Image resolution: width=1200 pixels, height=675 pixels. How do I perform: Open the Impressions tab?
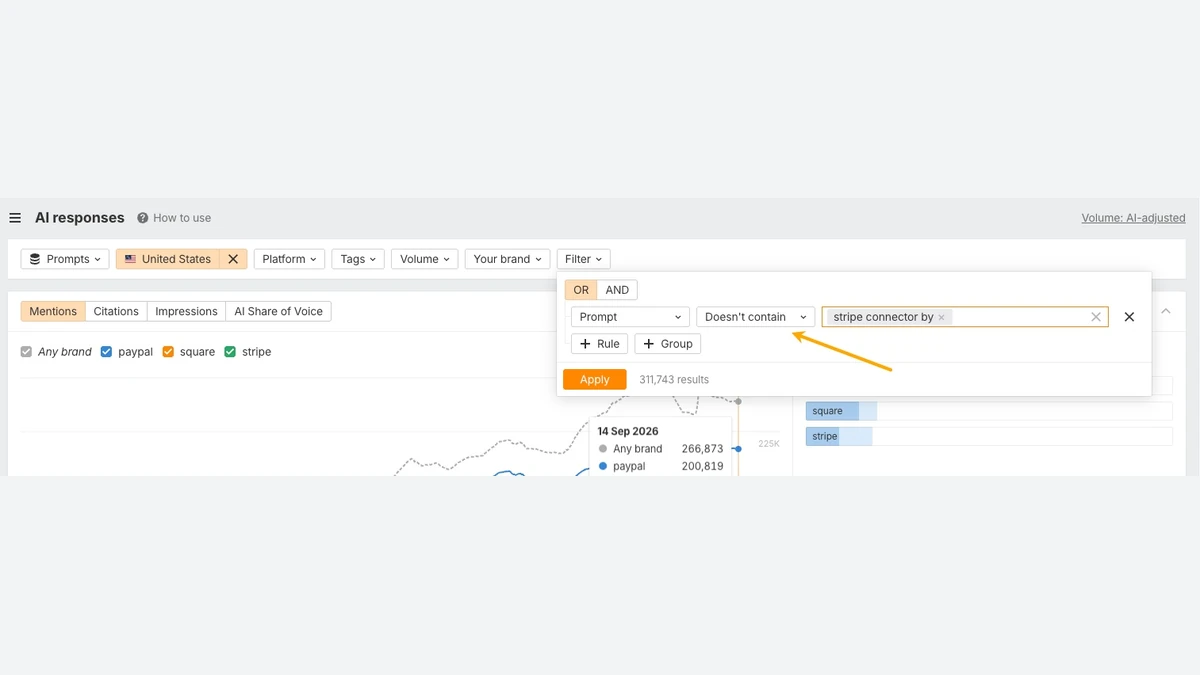[x=186, y=312]
